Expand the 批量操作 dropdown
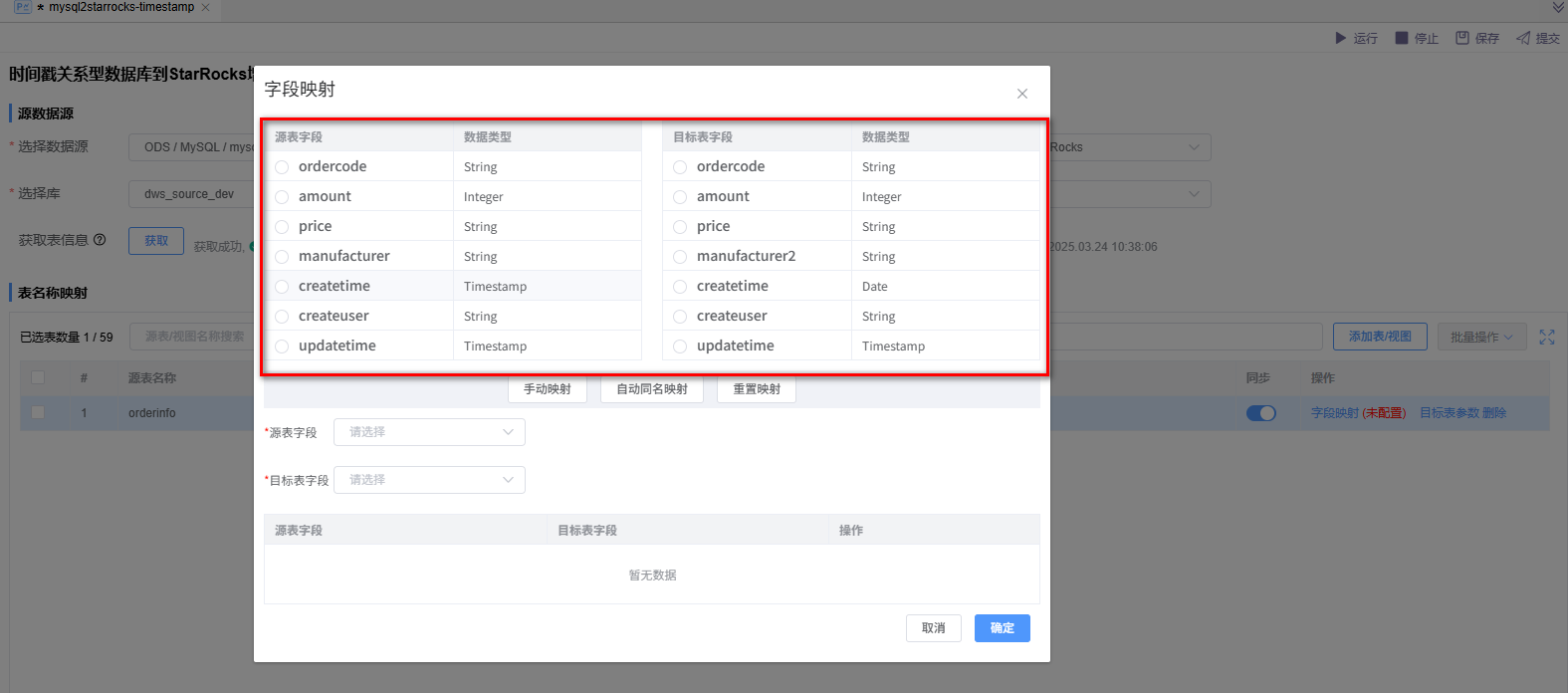The image size is (1568, 693). pos(1480,338)
